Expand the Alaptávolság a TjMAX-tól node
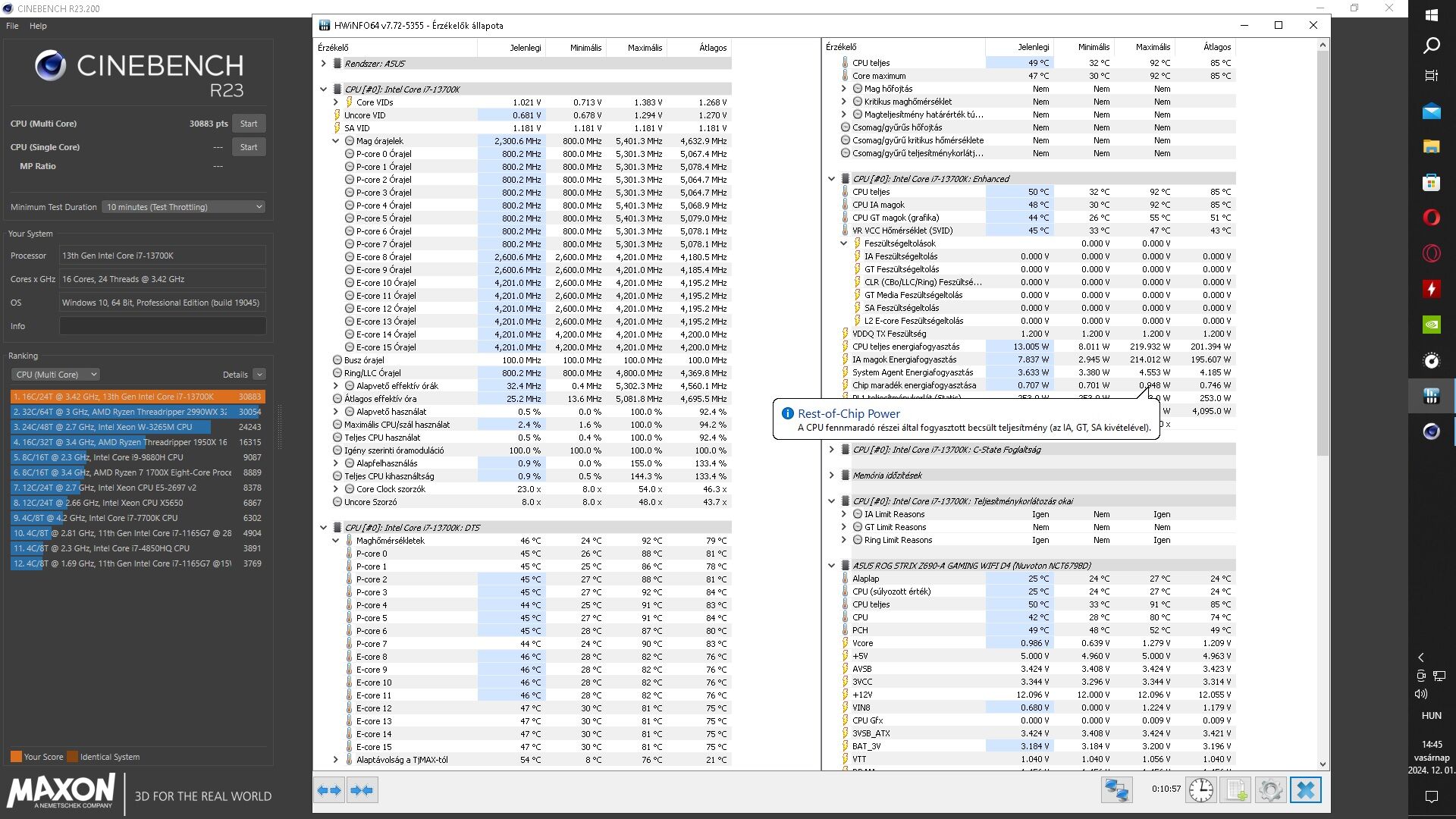This screenshot has height=819, width=1456. (x=335, y=760)
